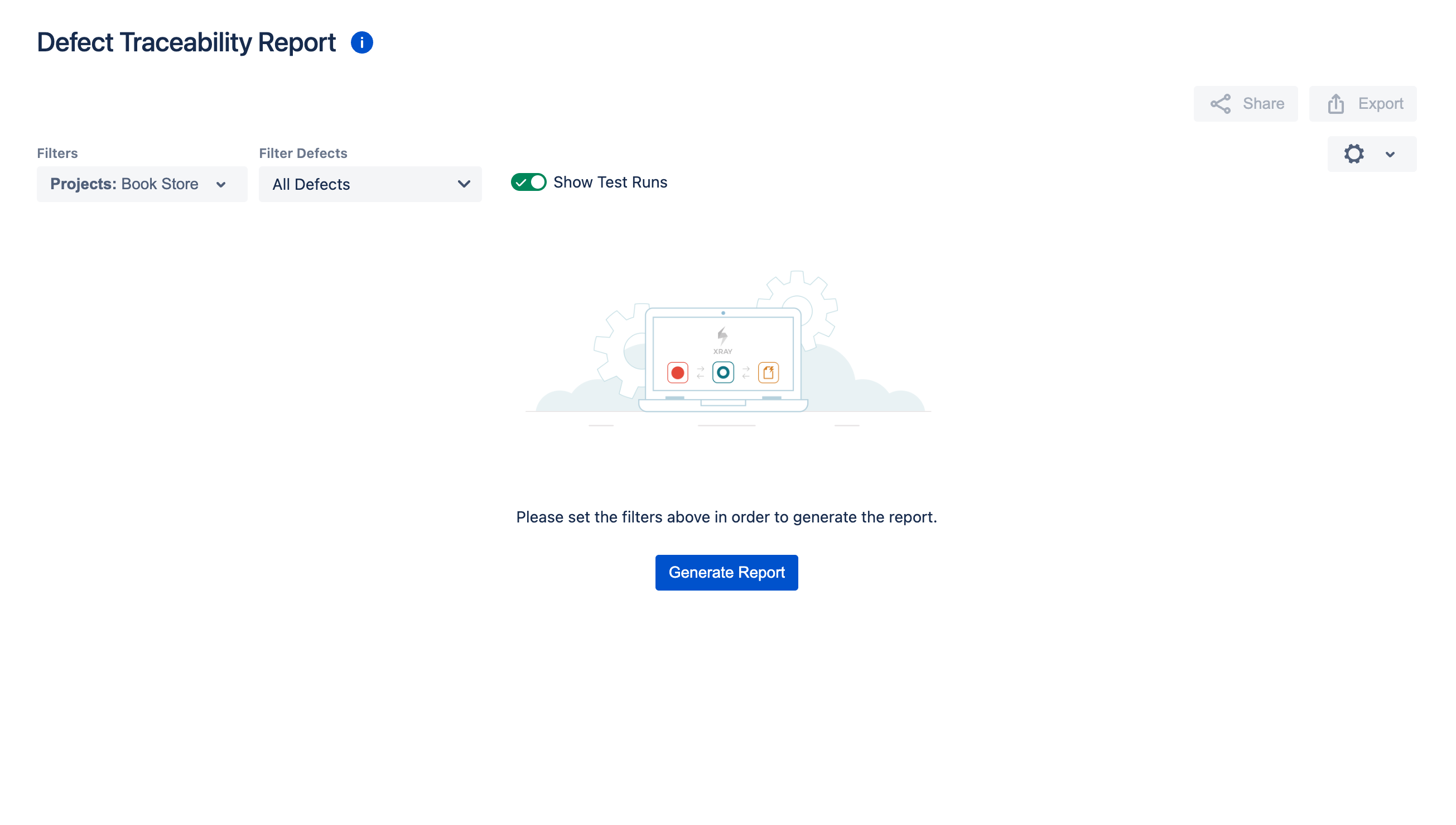Screen dimensions: 1456x825
Task: Toggle the Show Test Runs switch
Action: pos(529,183)
